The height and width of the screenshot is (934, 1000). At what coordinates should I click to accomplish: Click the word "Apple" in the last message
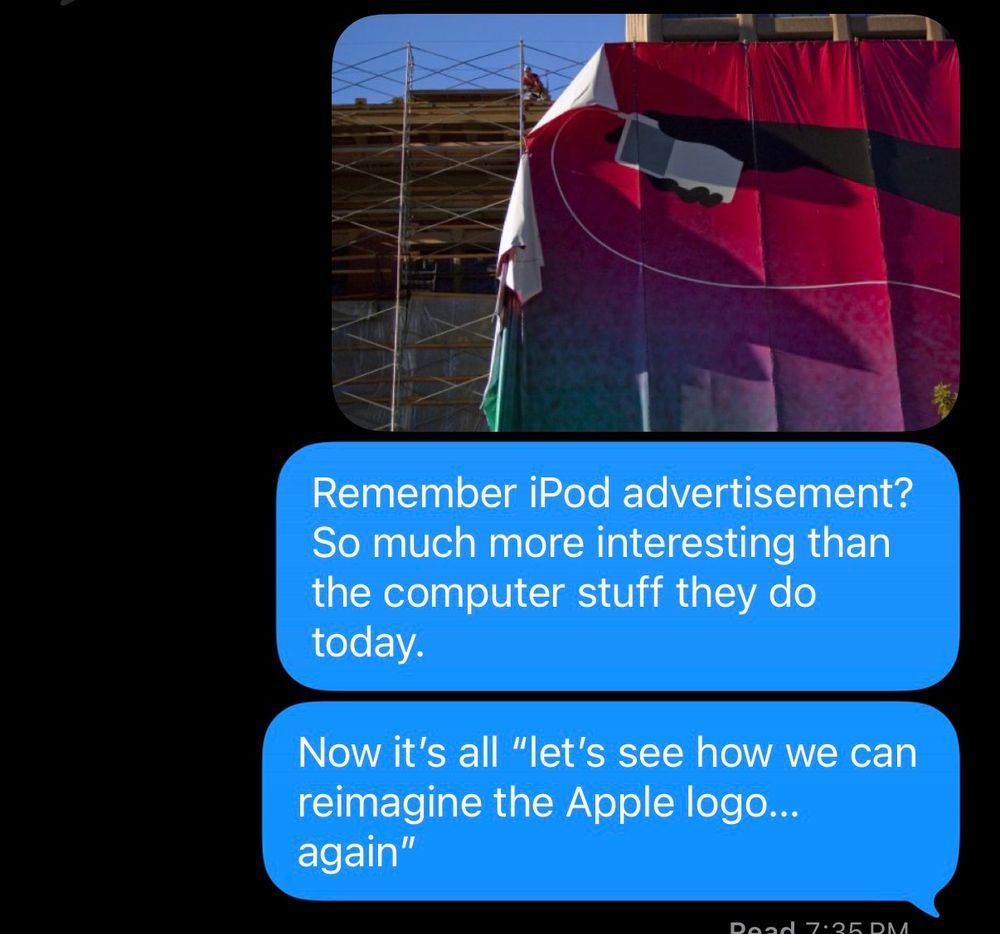point(619,803)
